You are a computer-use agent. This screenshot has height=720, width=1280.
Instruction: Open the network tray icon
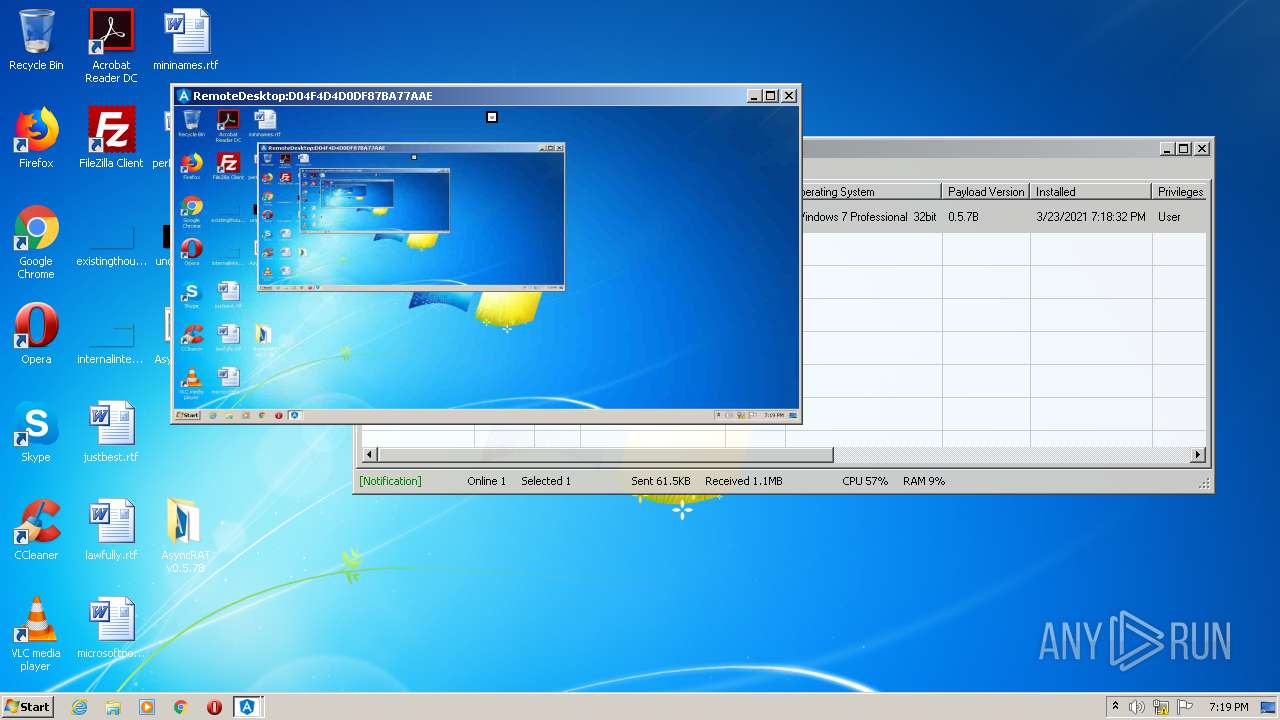click(1161, 707)
